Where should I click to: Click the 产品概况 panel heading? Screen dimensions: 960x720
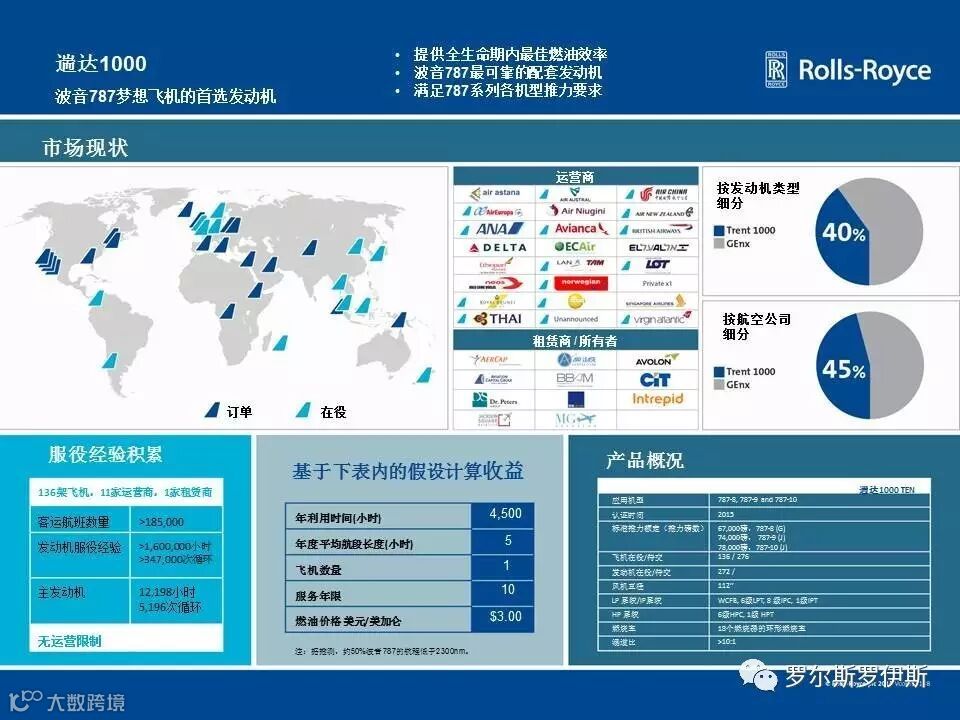coord(645,460)
